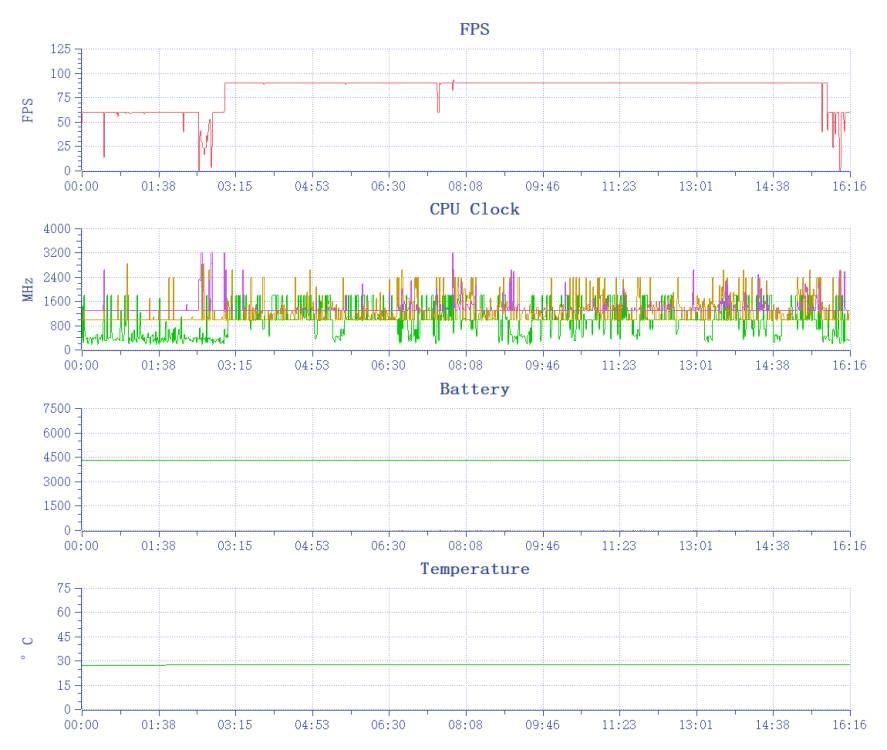Image resolution: width=887 pixels, height=750 pixels.
Task: Click the Temperature chart title
Action: tap(474, 569)
